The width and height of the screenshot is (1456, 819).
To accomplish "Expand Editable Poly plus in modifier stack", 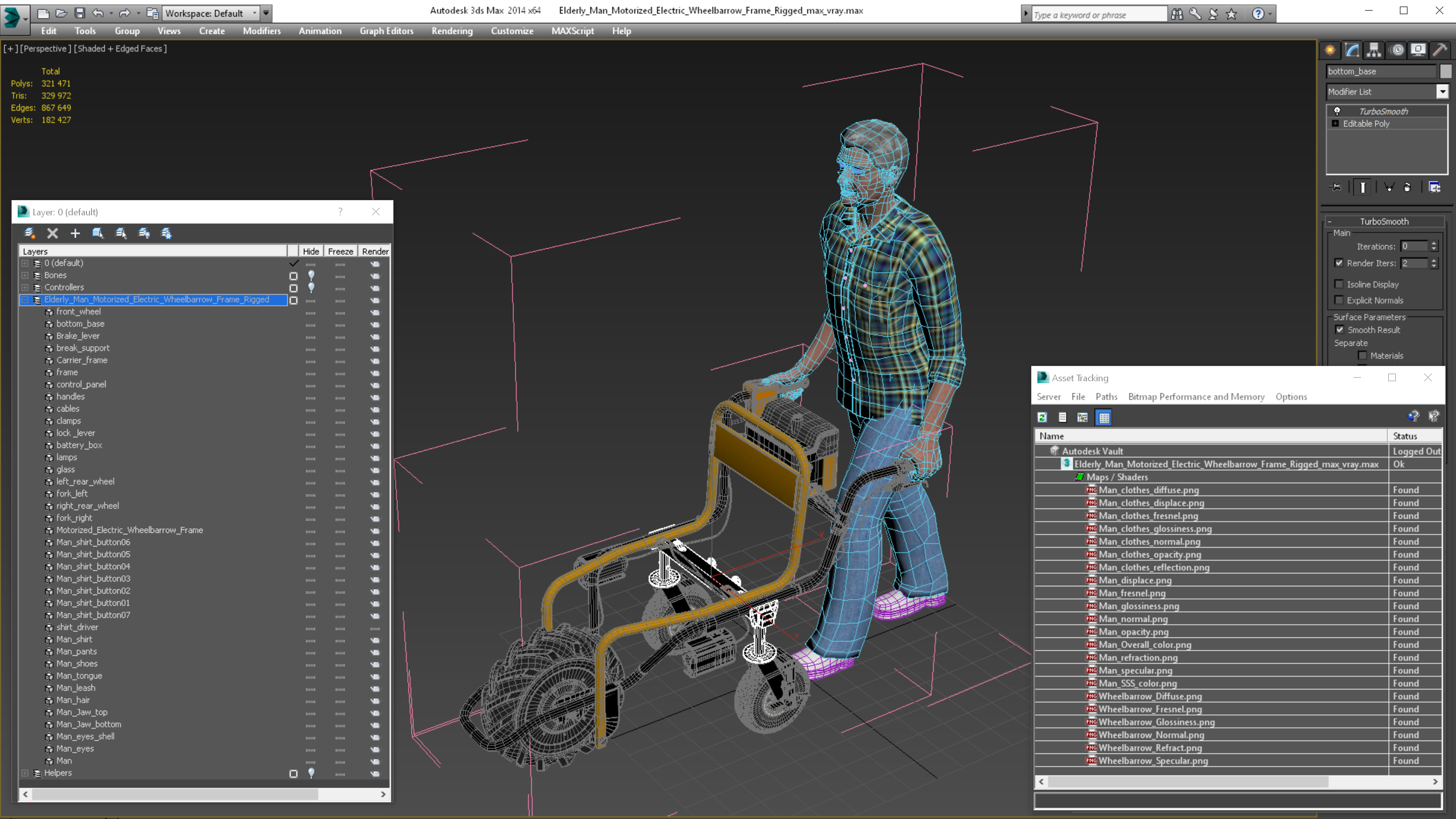I will tap(1336, 123).
